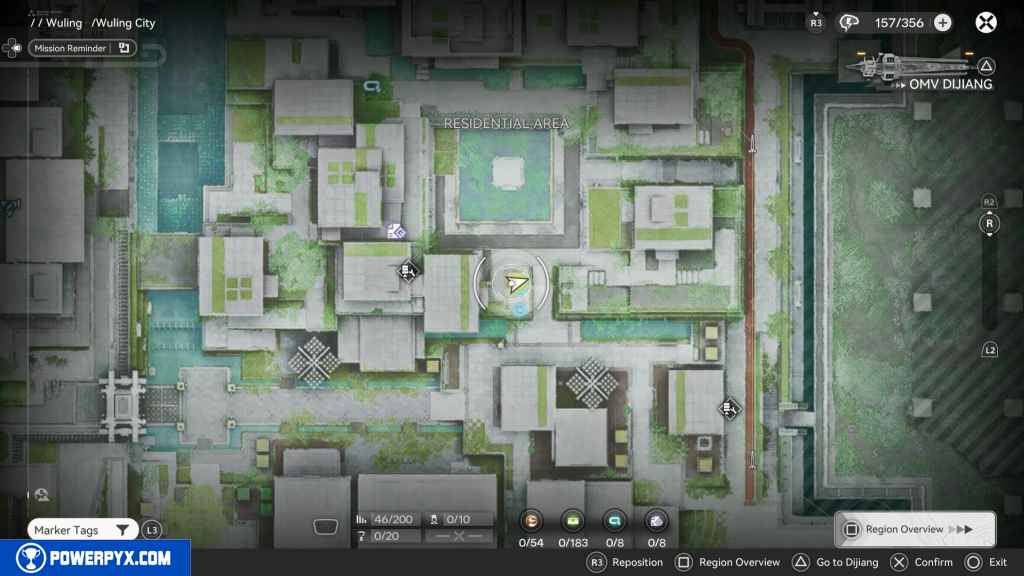Expand the Region Overview panel
This screenshot has height=576, width=1024.
(x=914, y=529)
